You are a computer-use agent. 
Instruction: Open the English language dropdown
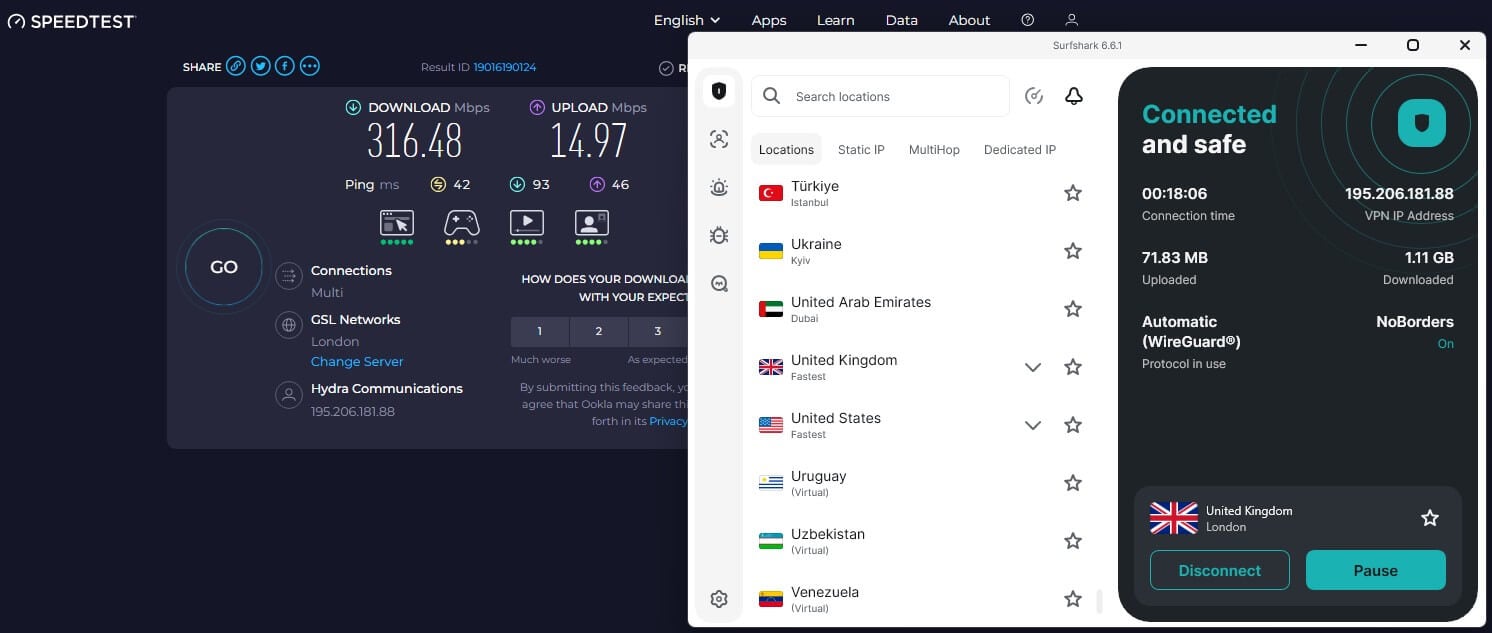tap(686, 19)
